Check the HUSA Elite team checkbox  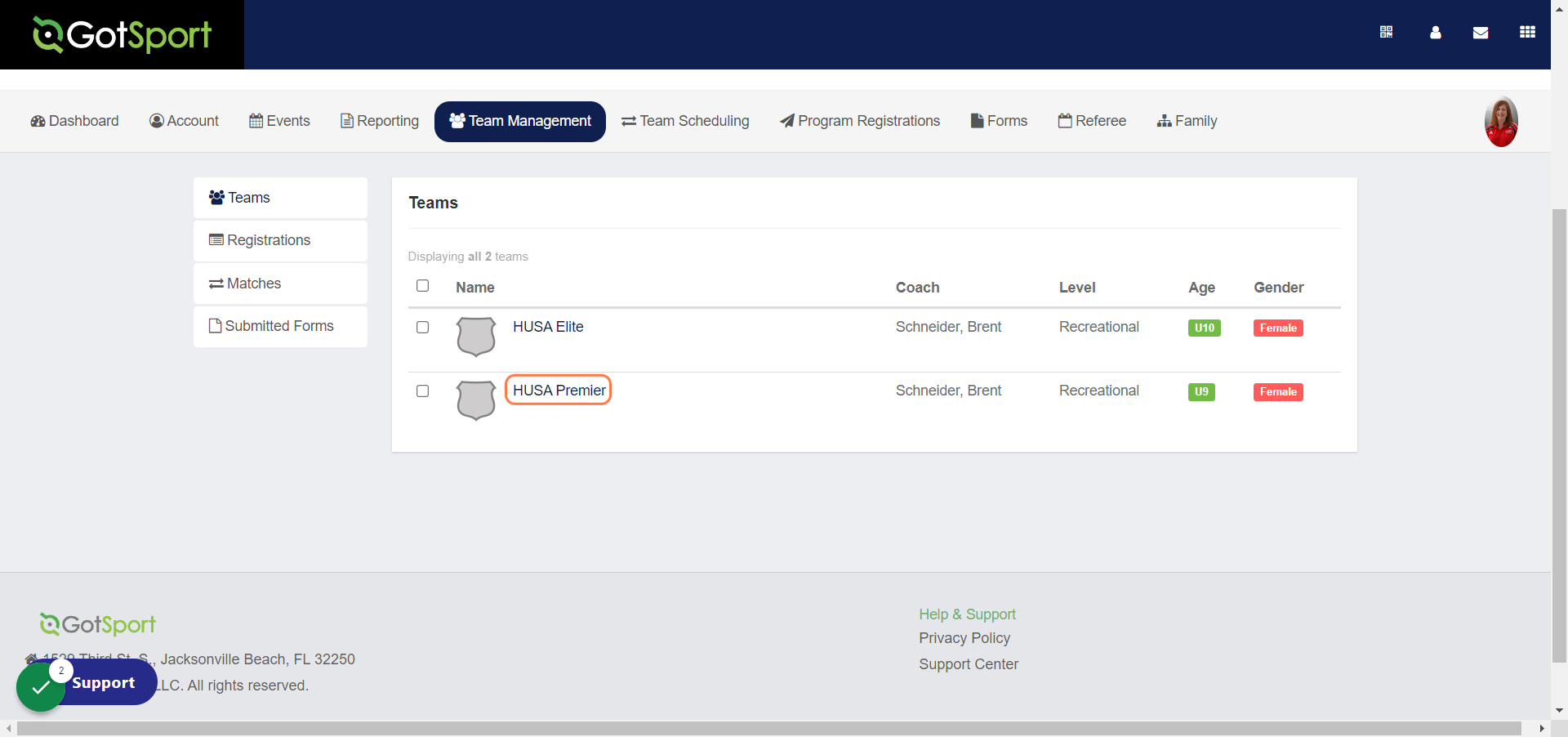coord(422,328)
